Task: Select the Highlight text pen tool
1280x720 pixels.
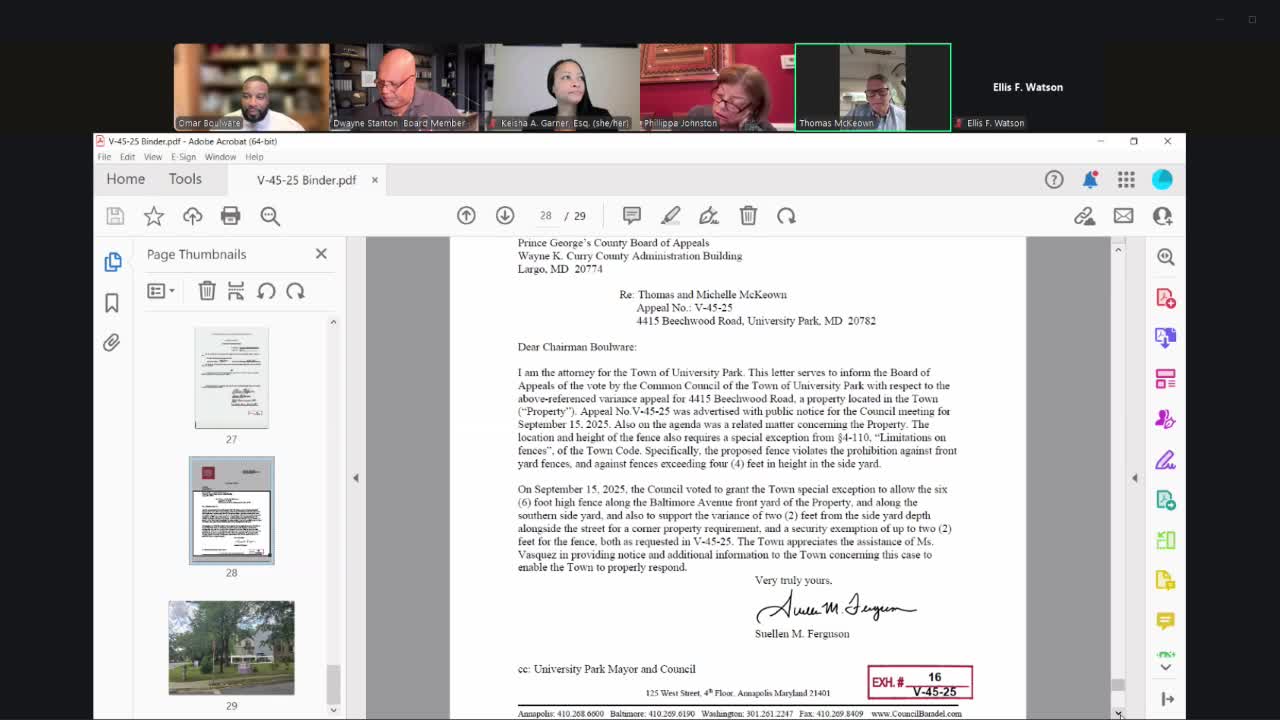Action: tap(670, 216)
